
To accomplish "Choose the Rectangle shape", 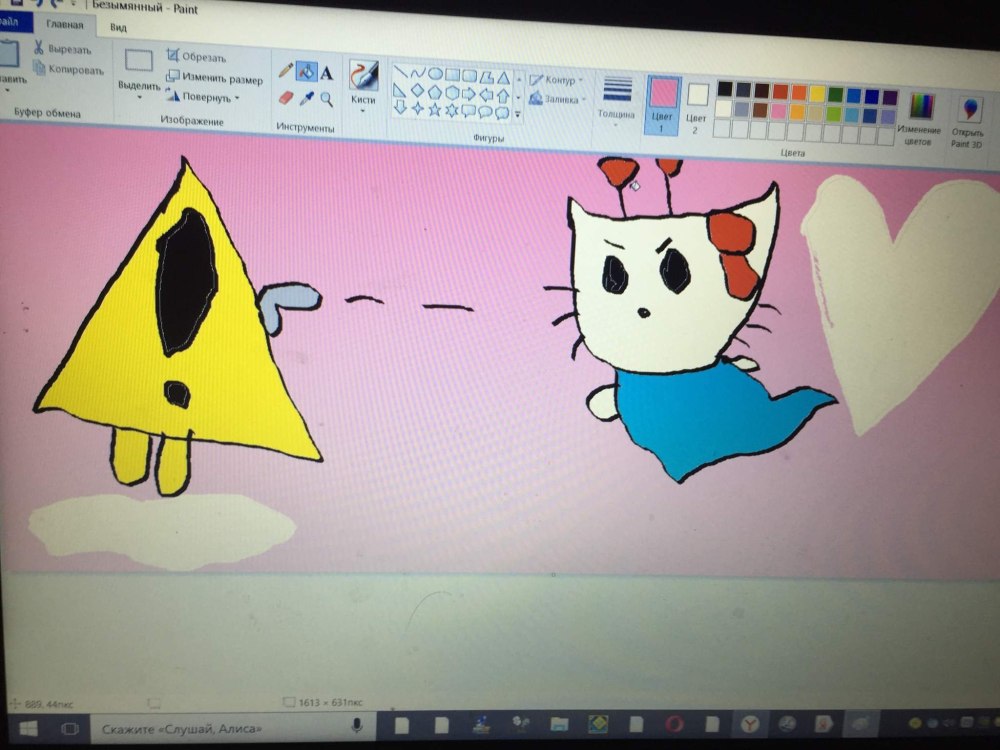I will pyautogui.click(x=452, y=75).
